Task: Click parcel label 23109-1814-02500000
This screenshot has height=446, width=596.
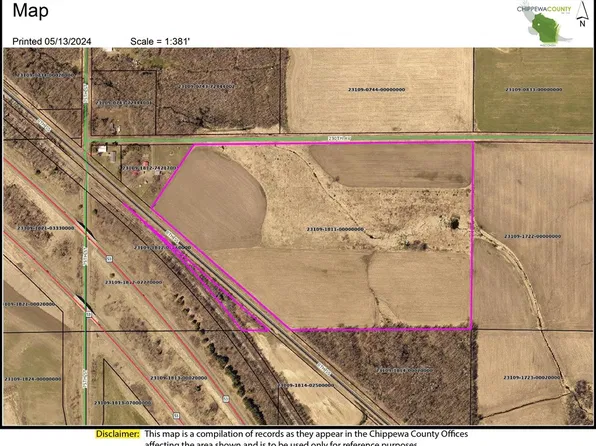Action: (306, 385)
